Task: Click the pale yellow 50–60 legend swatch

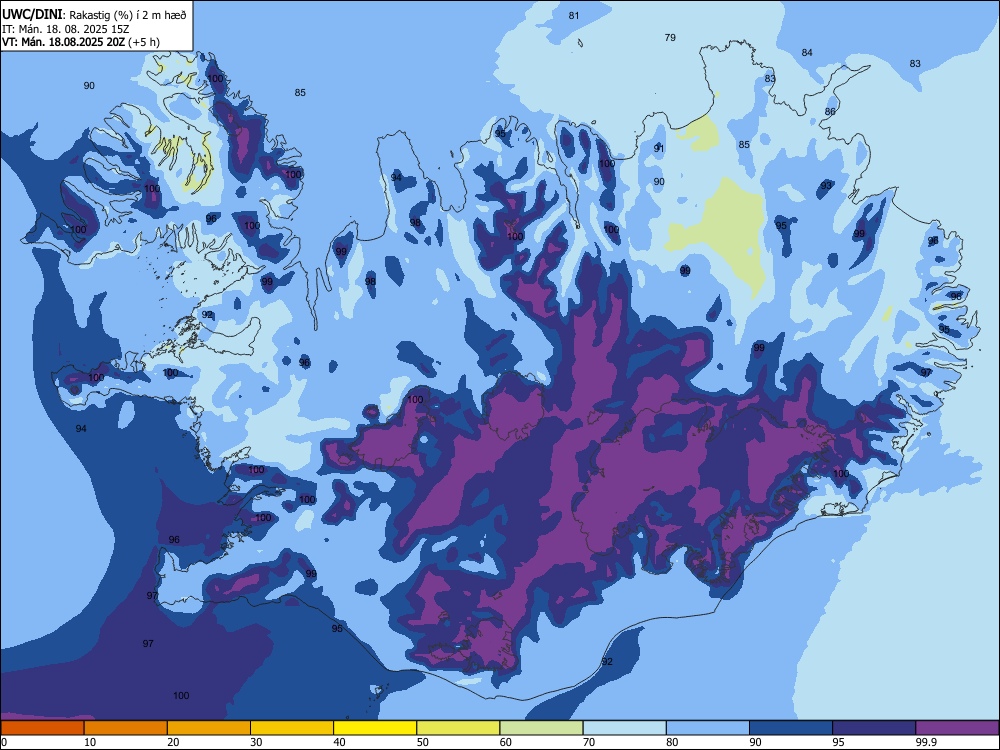Action: coord(458,728)
